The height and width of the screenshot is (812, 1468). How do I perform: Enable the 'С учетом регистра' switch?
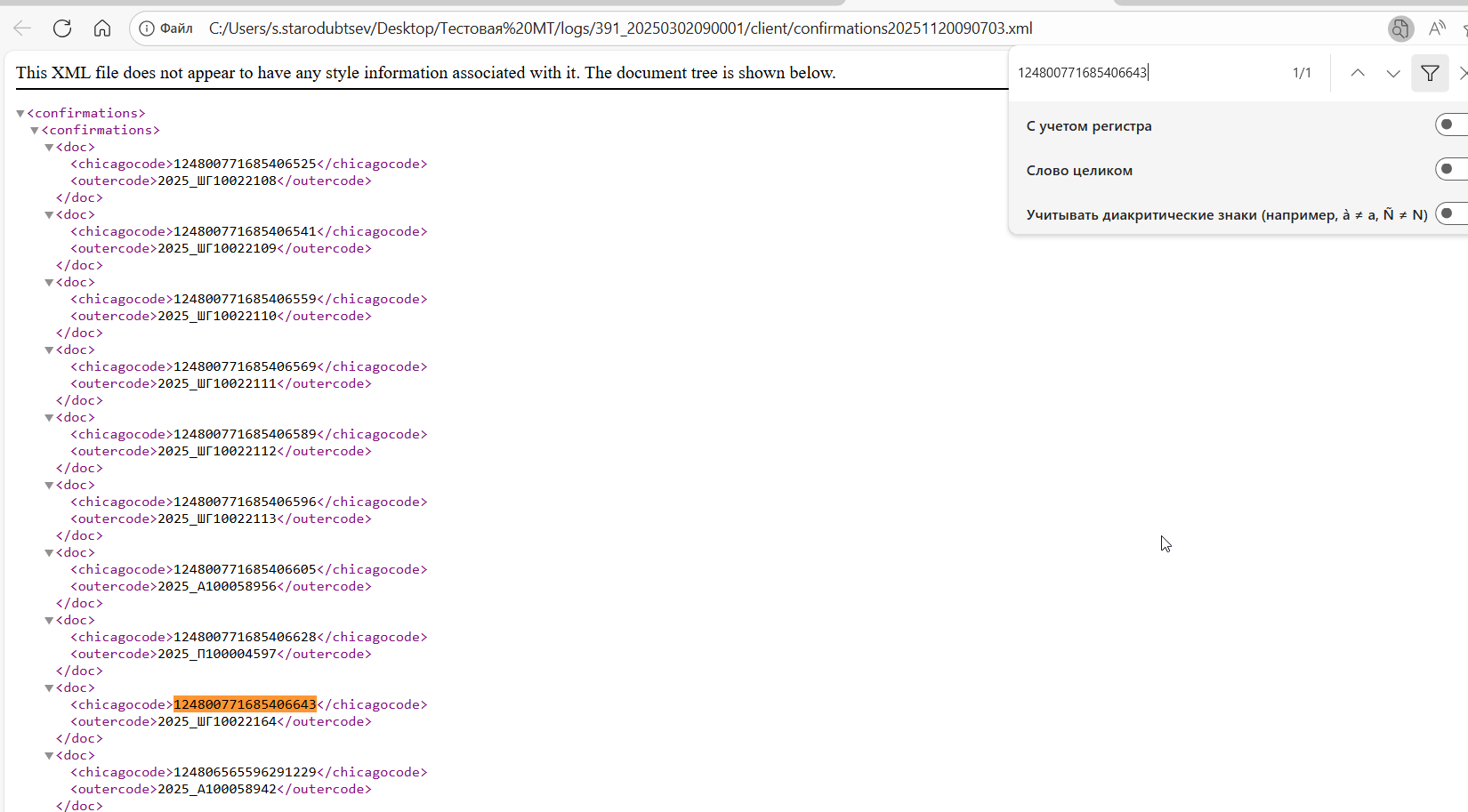pyautogui.click(x=1451, y=125)
